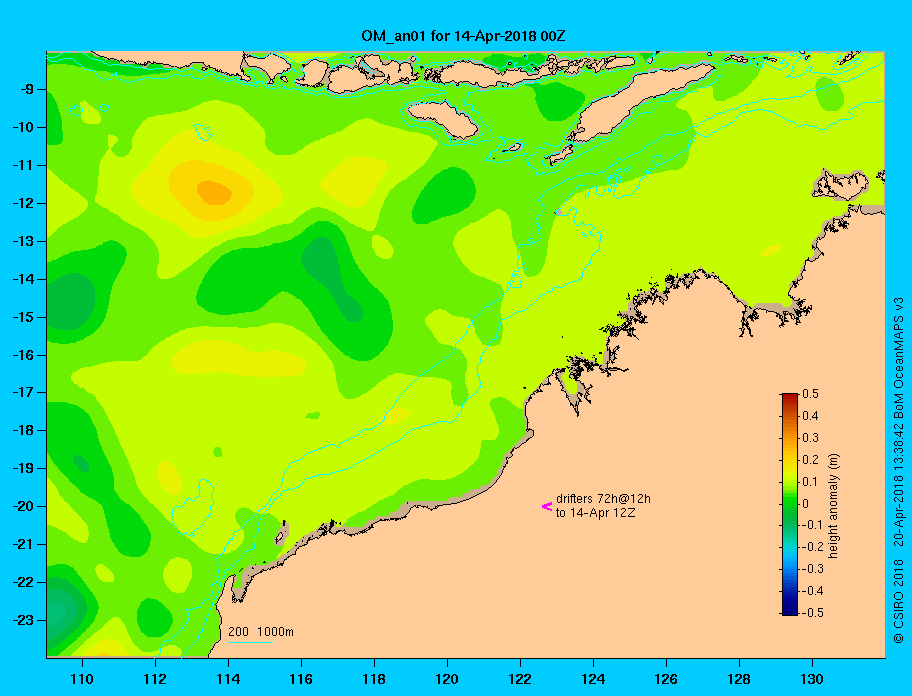
Task: Click latitude axis label "-15"
Action: [x=23, y=317]
